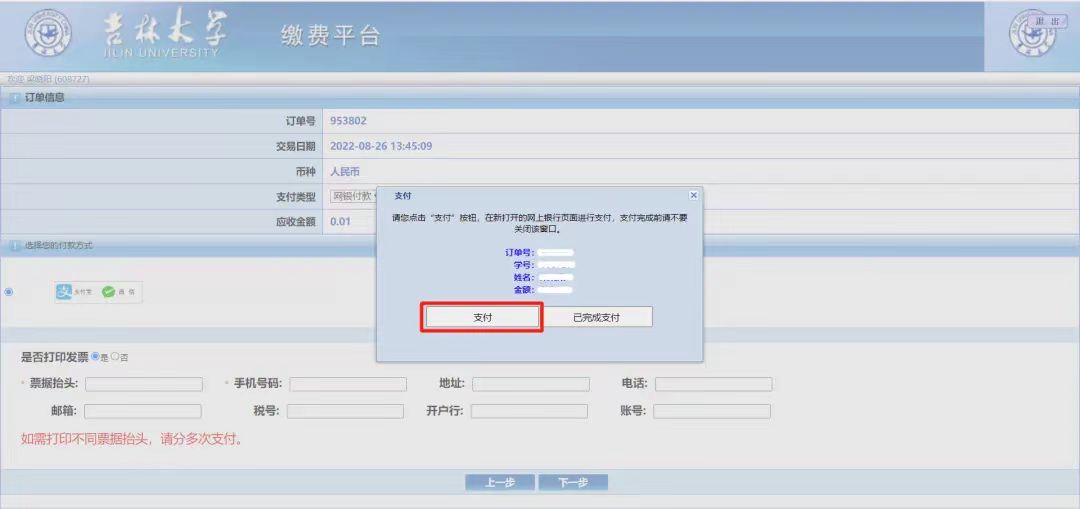Close the 支付 dialog with the X

click(694, 196)
